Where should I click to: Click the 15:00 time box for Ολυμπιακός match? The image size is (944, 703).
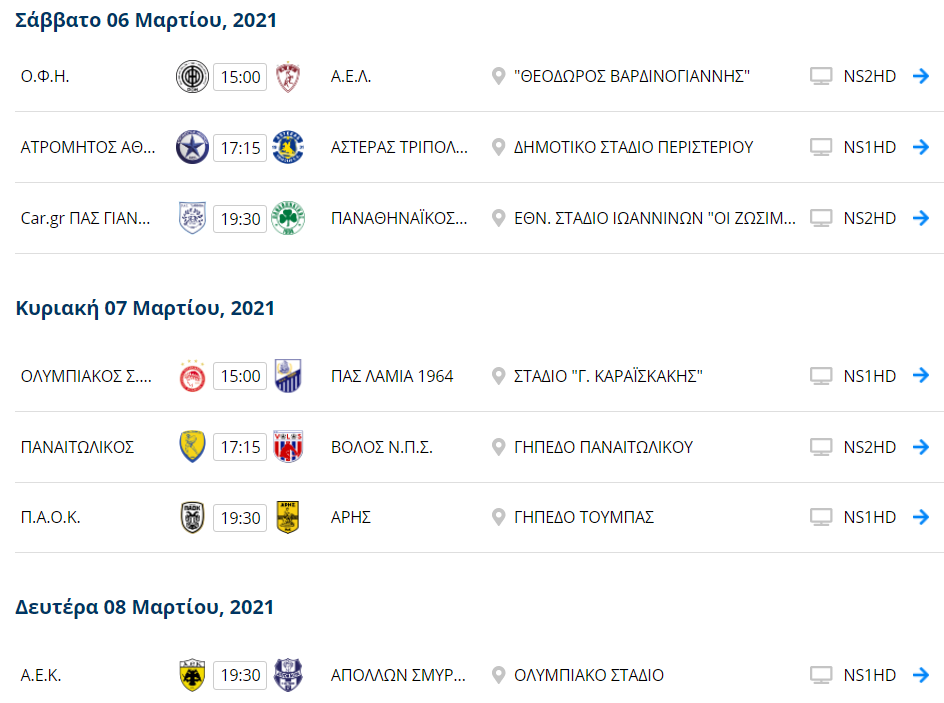coord(240,376)
